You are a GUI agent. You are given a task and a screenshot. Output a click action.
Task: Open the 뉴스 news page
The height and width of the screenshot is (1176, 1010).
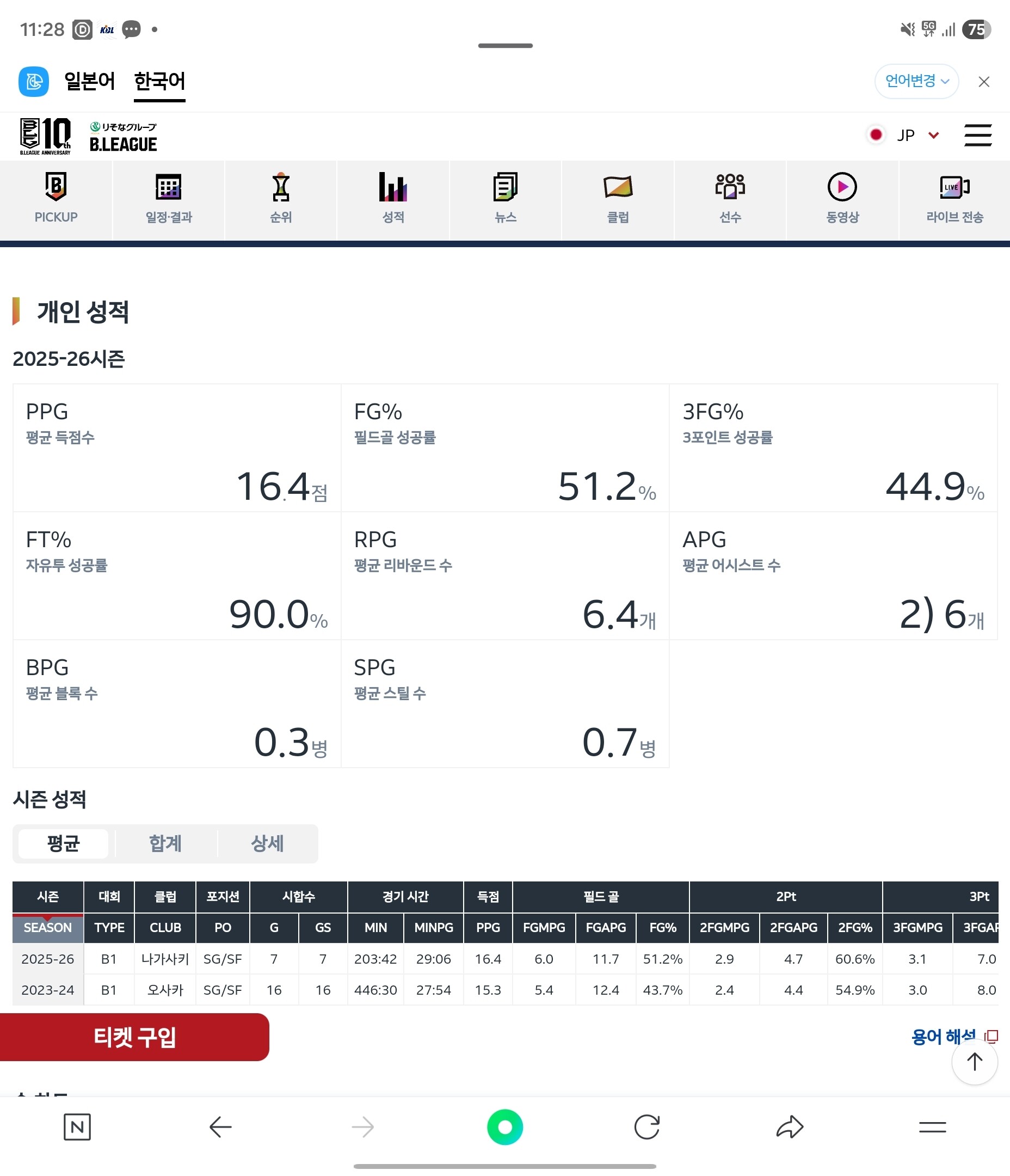coord(506,200)
